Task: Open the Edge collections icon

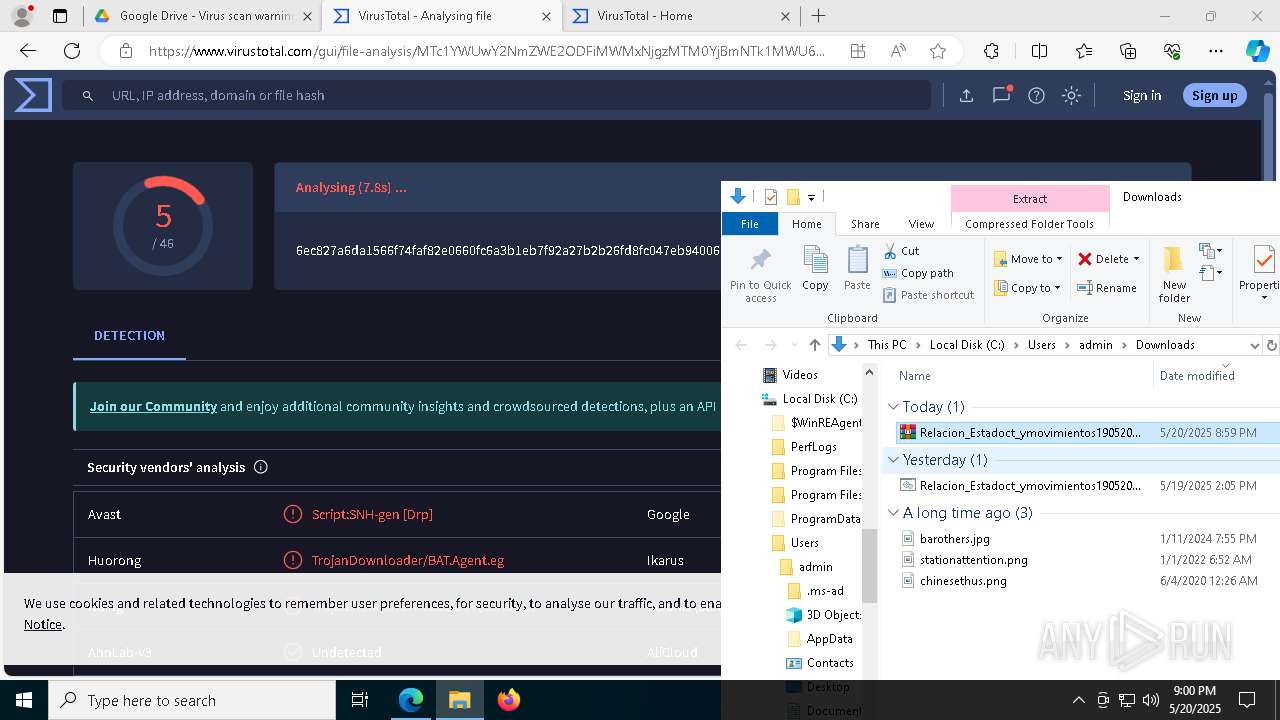Action: click(x=1128, y=51)
